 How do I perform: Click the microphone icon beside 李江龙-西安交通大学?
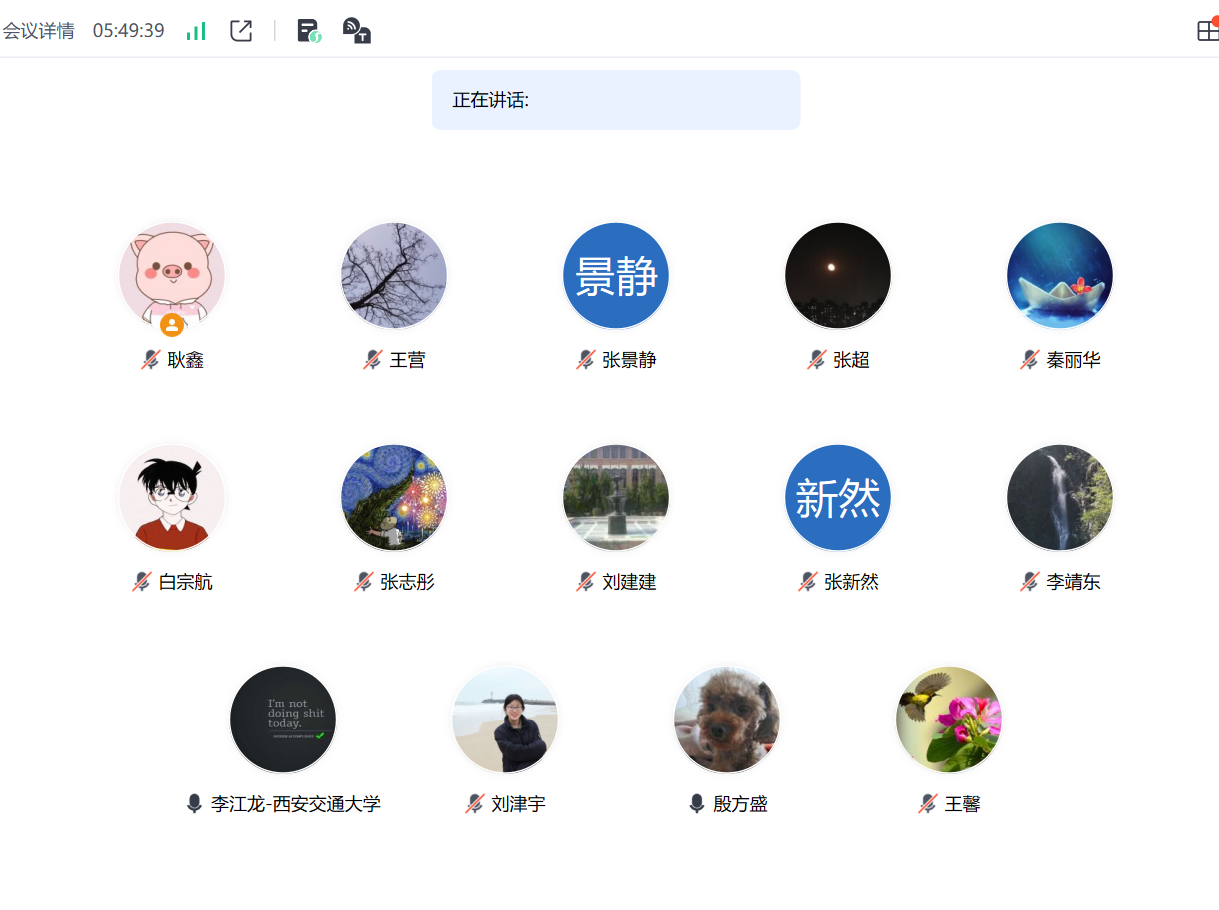(x=195, y=804)
